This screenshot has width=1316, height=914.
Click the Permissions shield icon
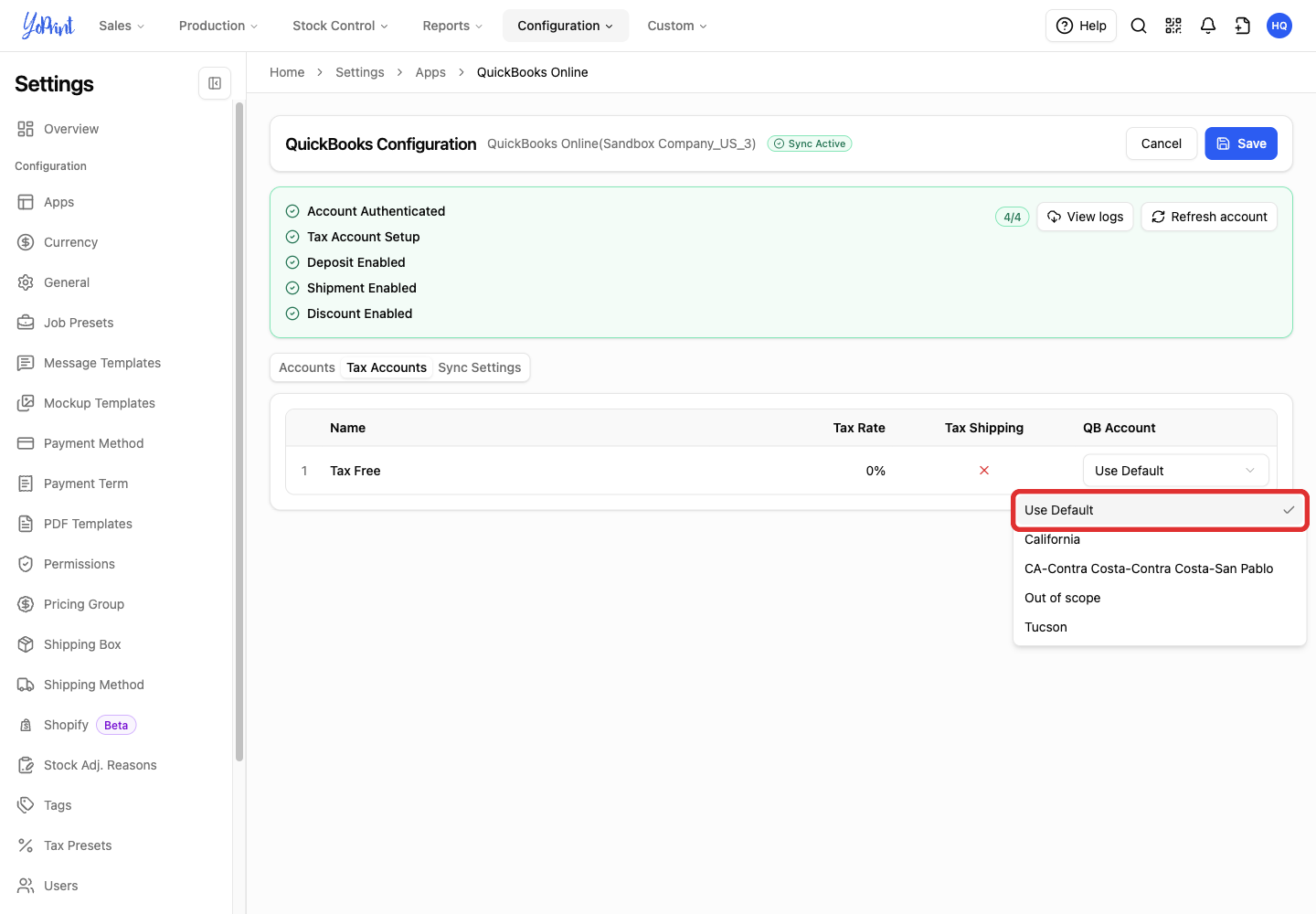click(x=26, y=564)
